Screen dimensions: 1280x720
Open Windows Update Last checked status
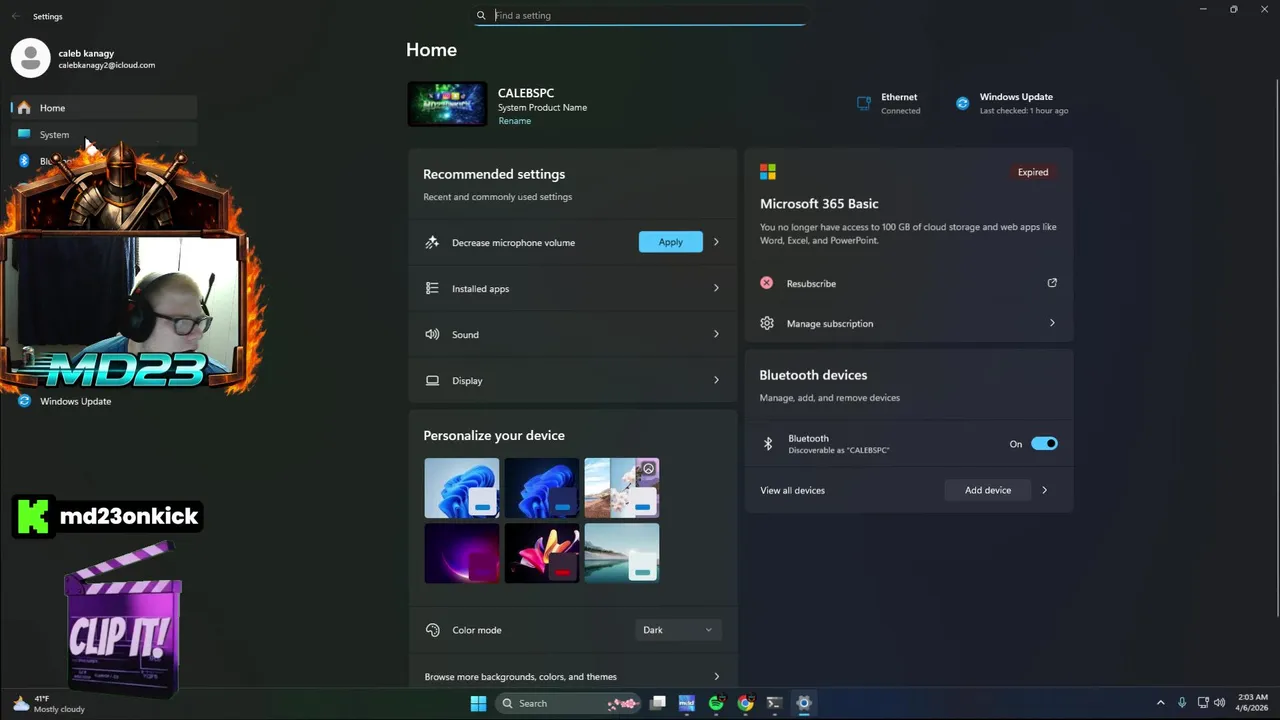point(1012,104)
